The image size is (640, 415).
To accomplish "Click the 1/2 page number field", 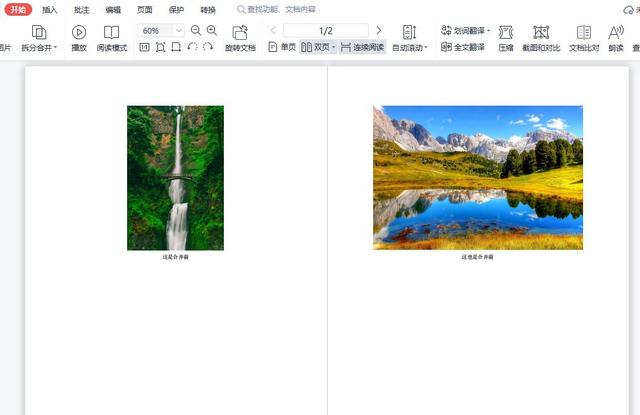I will pos(326,31).
